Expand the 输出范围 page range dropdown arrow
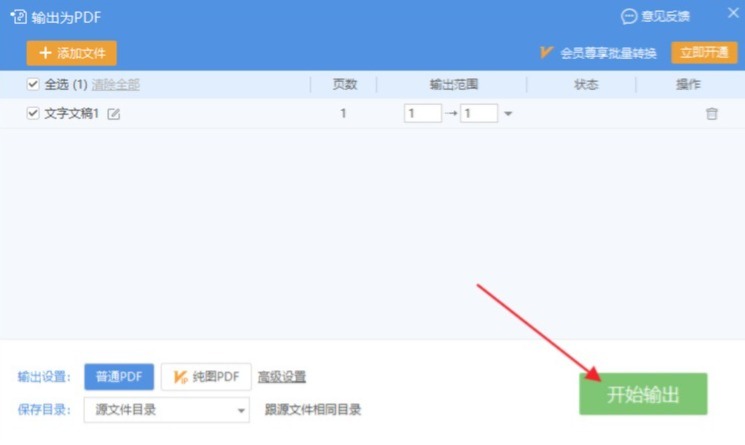Viewport: 745px width, 445px height. tap(508, 114)
